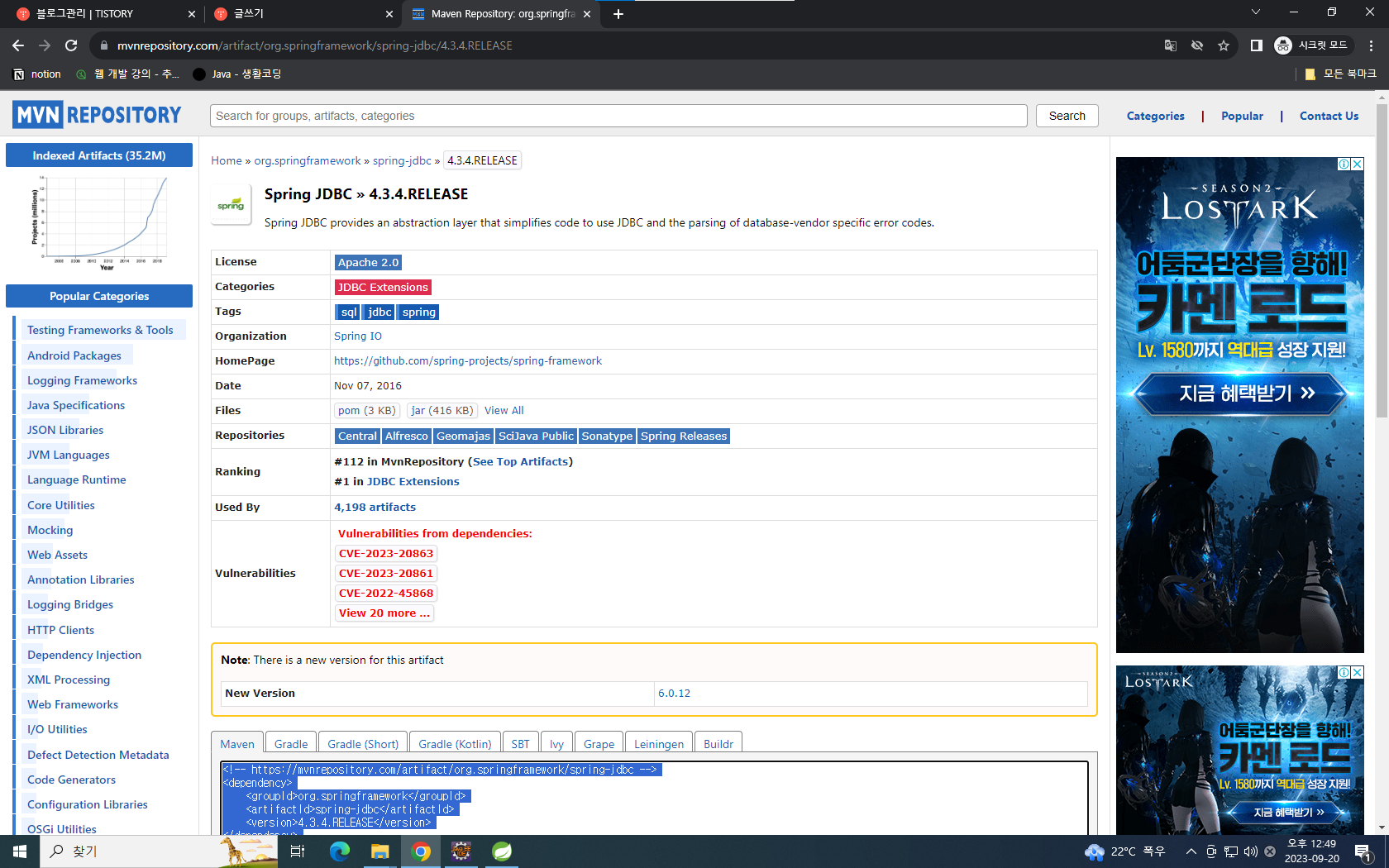The image size is (1389, 868).
Task: Launch Microsoft Edge from taskbar
Action: click(x=339, y=851)
